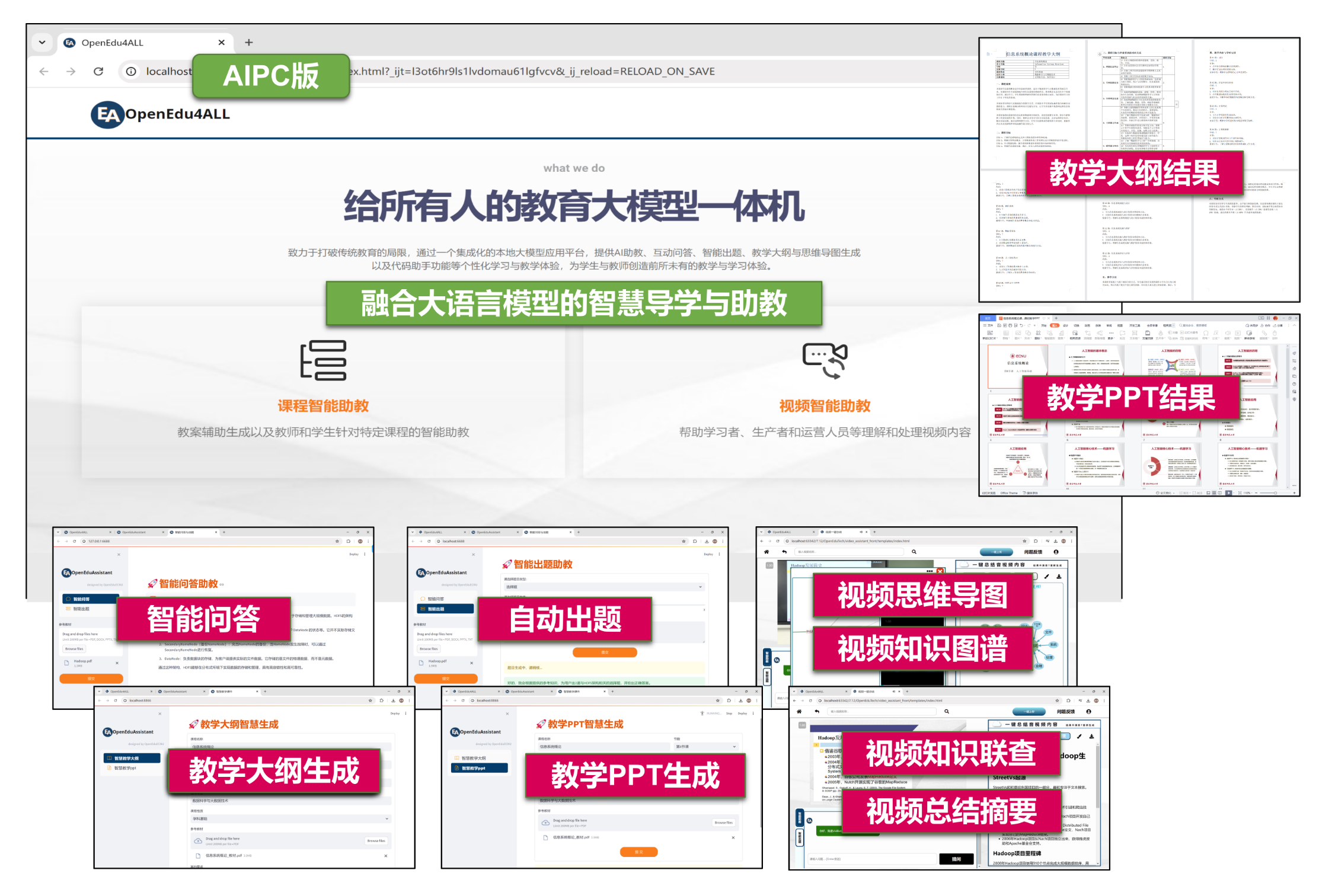Image resolution: width=1319 pixels, height=896 pixels.
Task: Click the browser reload icon
Action: point(98,71)
